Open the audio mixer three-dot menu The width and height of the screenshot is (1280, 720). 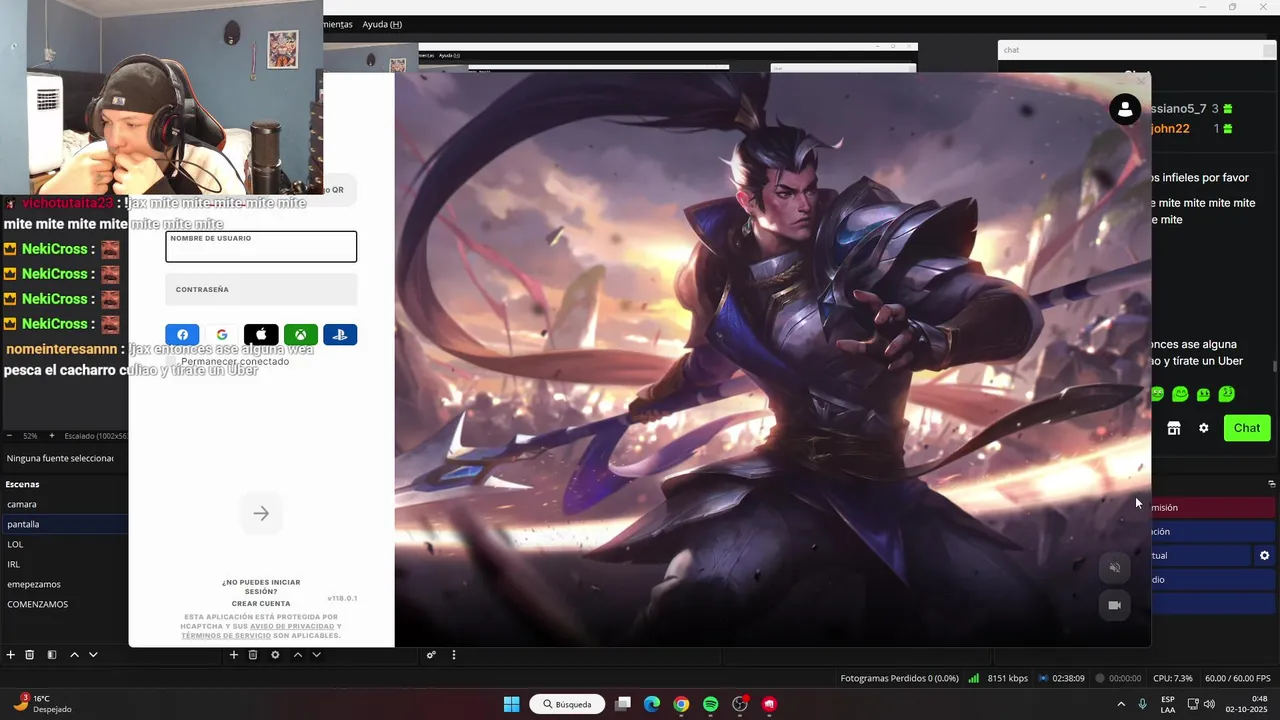point(454,655)
